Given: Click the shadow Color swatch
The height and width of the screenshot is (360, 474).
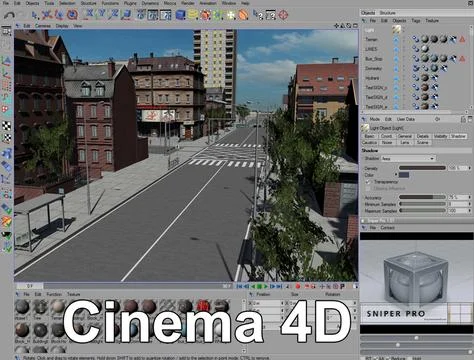Looking at the screenshot, I should click(x=404, y=175).
